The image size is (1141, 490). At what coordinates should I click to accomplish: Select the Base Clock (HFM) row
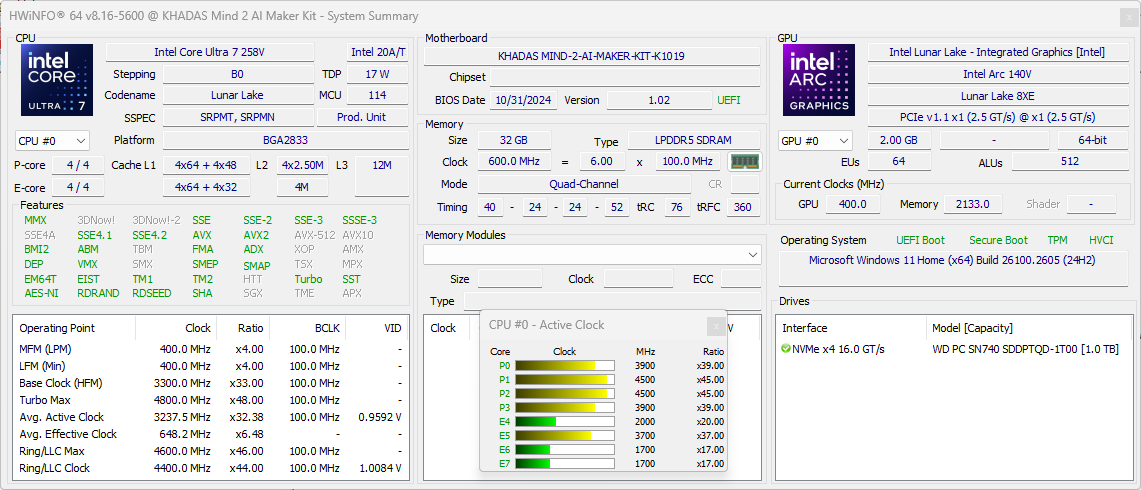pos(211,383)
